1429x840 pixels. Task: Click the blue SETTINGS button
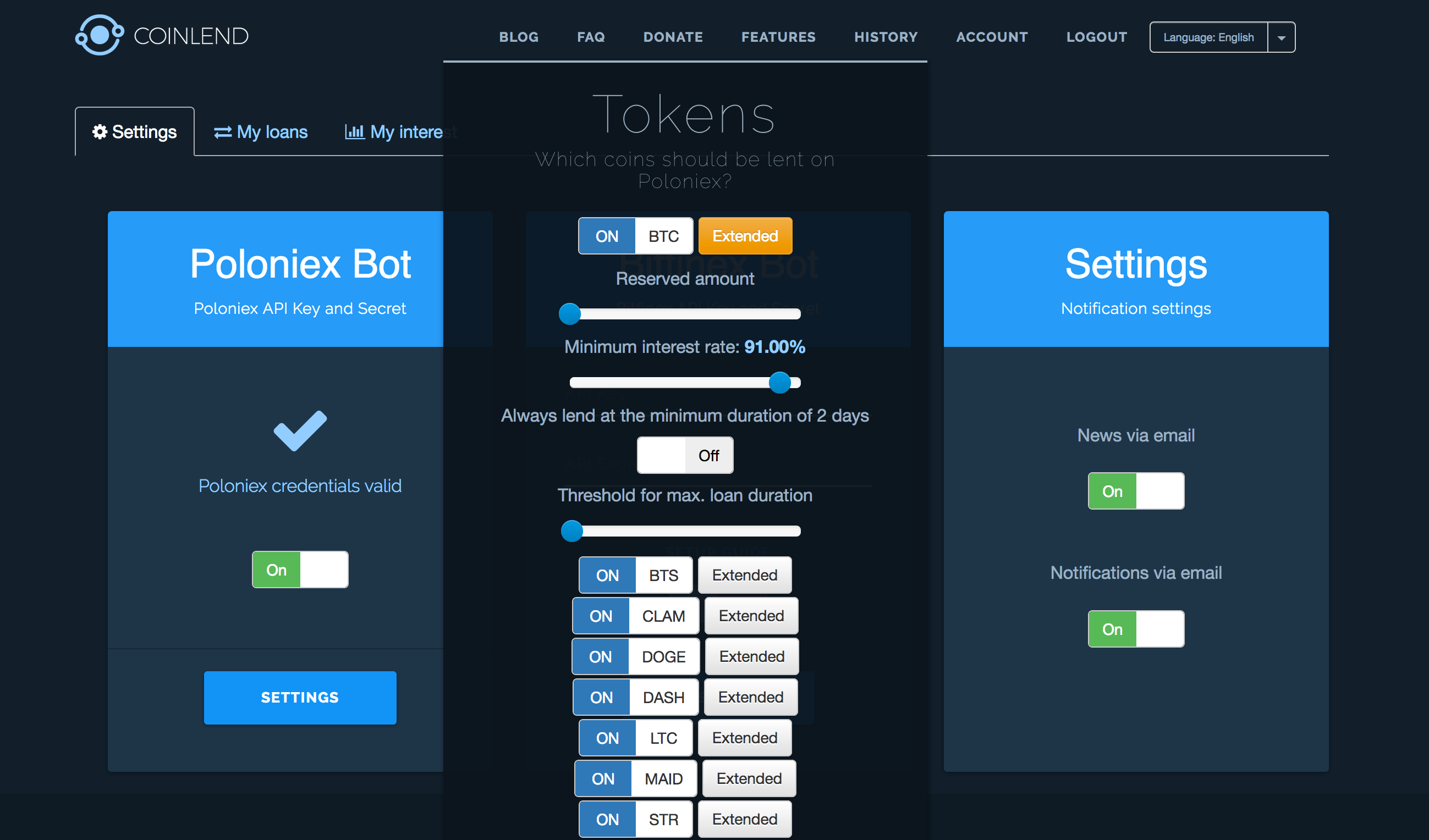click(x=300, y=697)
